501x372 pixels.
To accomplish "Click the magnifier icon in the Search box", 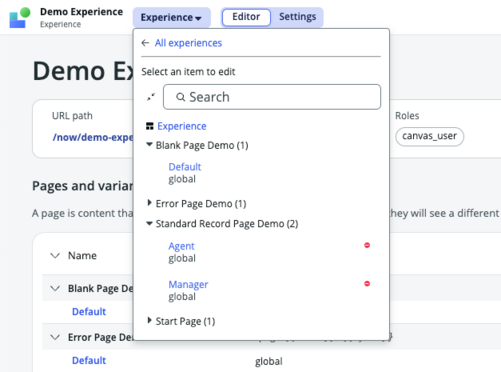I will [180, 97].
